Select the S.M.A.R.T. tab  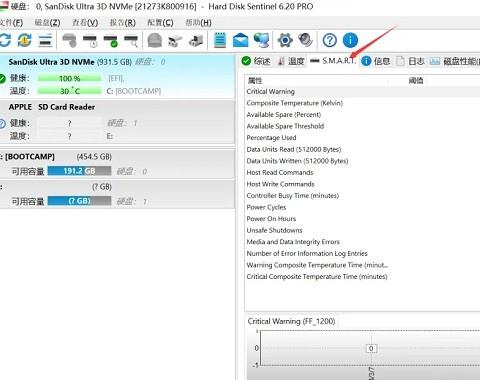click(333, 61)
